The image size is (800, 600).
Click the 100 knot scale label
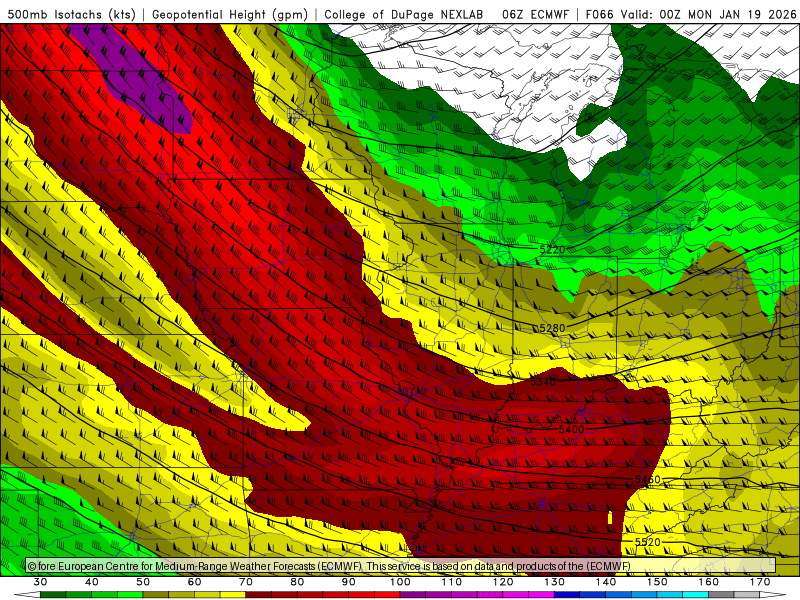[401, 582]
